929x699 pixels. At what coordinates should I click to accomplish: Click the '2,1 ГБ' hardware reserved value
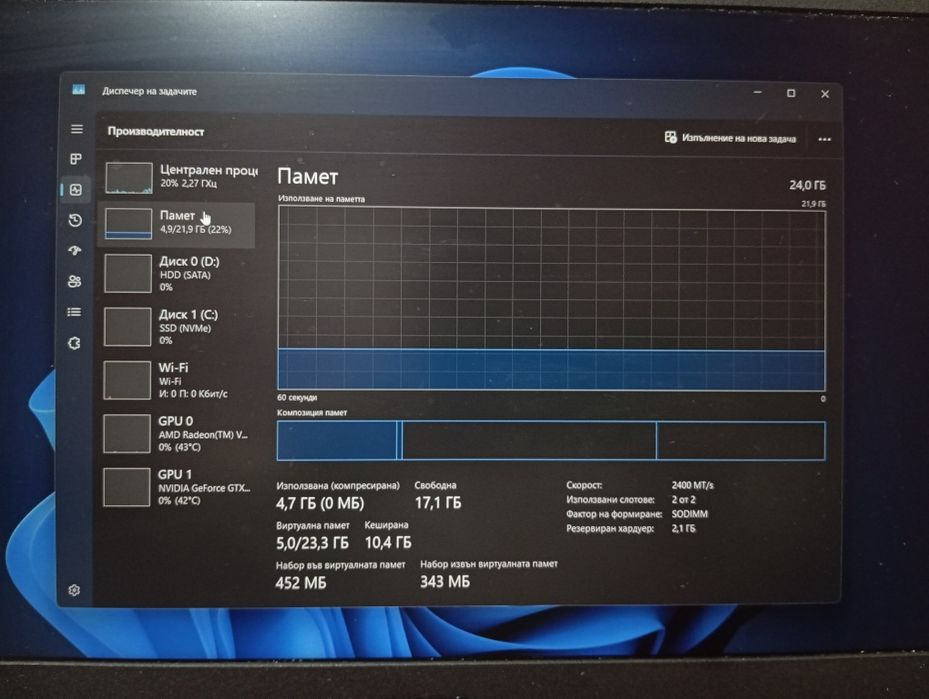tap(684, 528)
